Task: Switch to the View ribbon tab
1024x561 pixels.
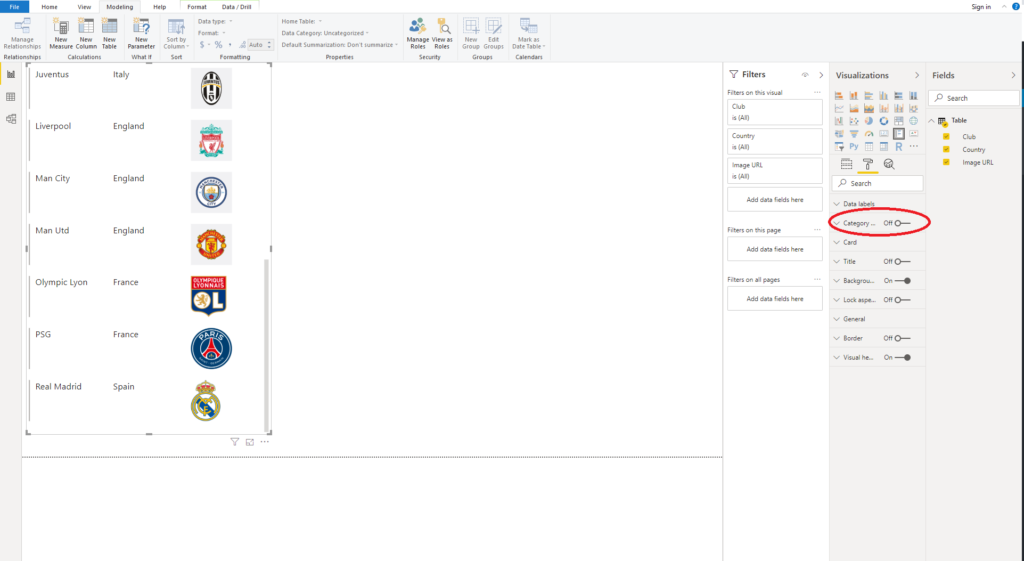Action: pyautogui.click(x=84, y=7)
